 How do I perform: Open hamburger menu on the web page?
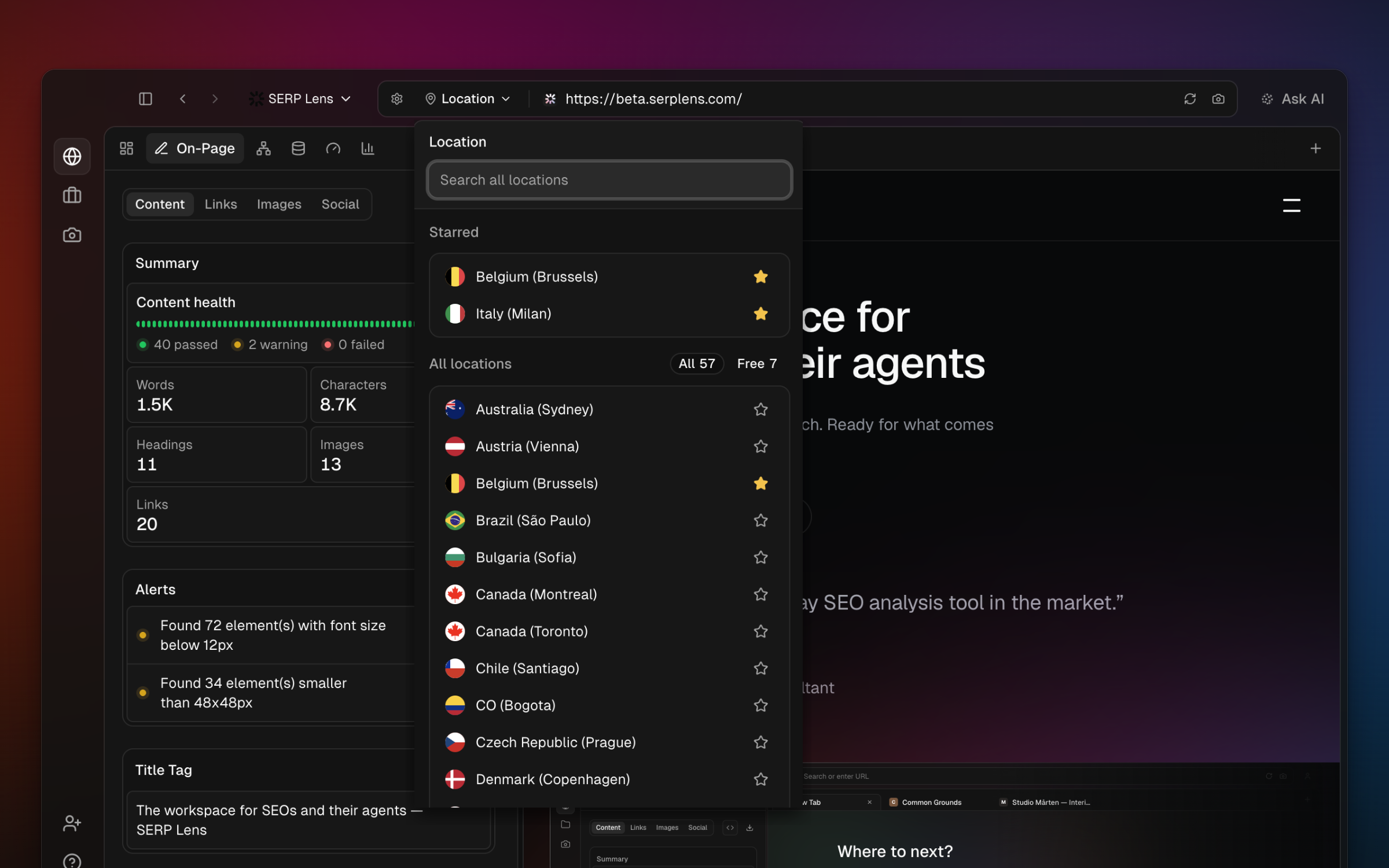coord(1292,205)
